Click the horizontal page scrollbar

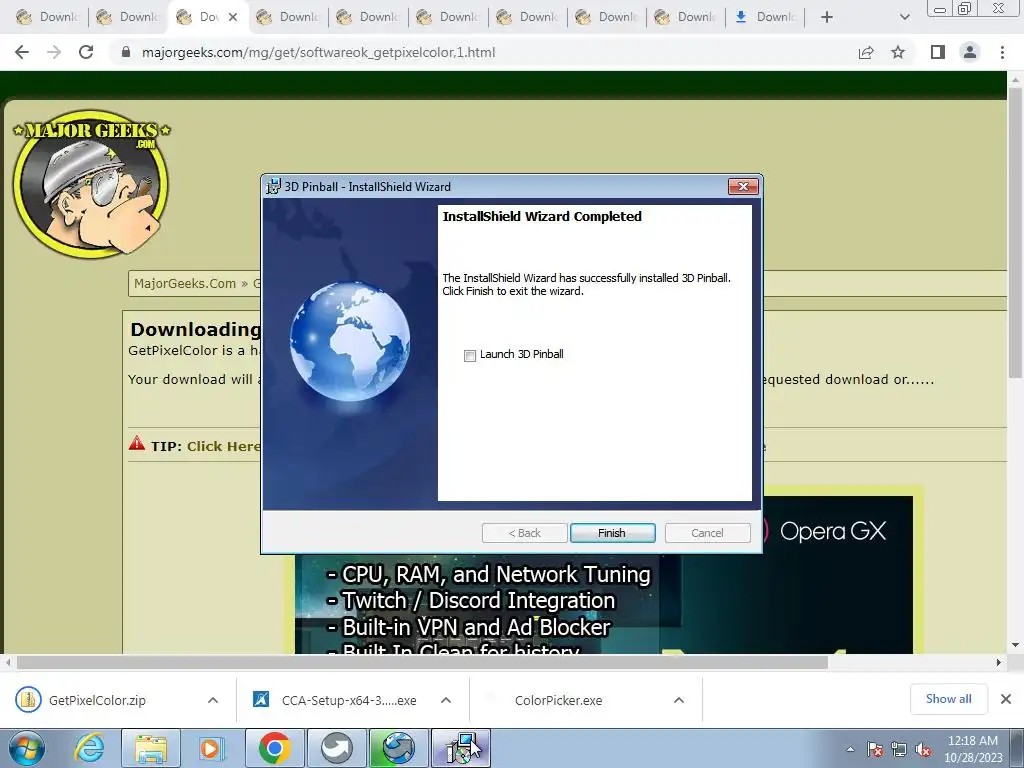pos(423,662)
